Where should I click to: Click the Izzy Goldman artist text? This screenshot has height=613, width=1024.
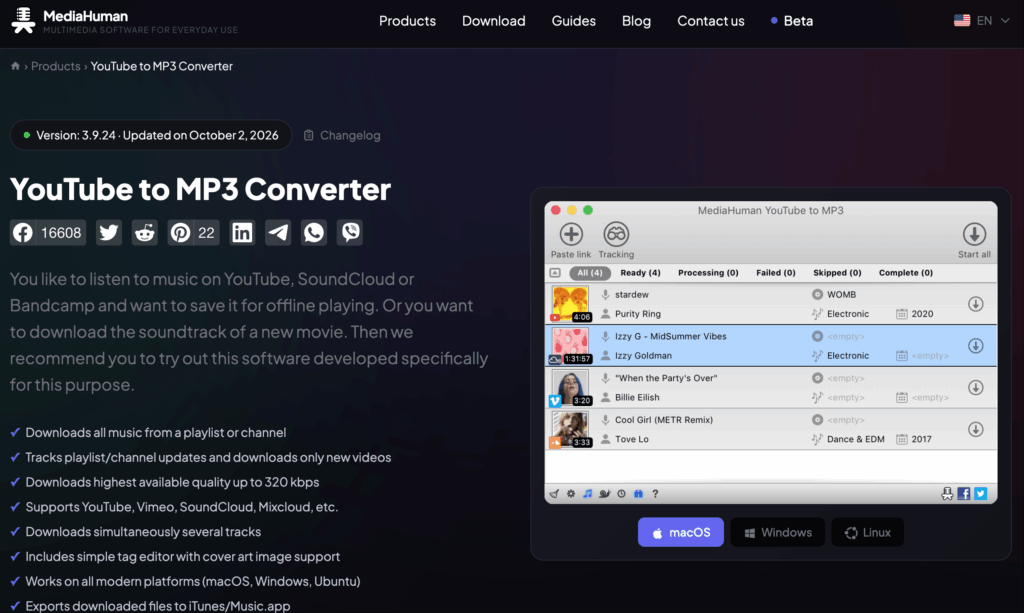pyautogui.click(x=643, y=356)
